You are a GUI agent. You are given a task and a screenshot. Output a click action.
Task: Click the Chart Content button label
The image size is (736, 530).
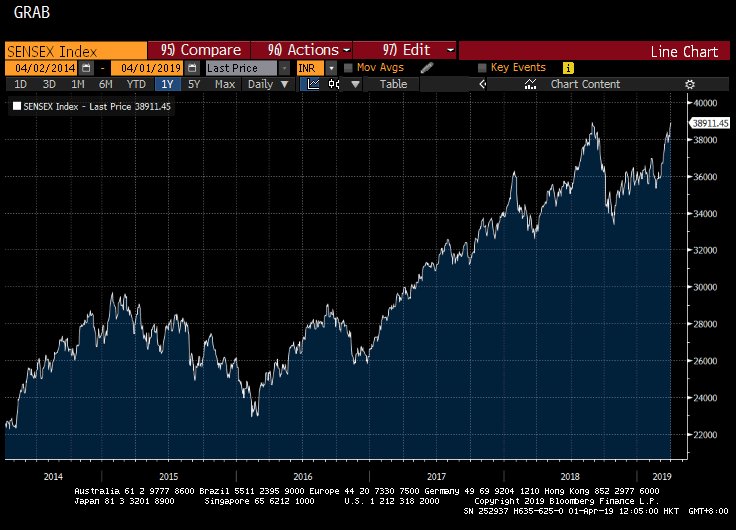point(585,84)
